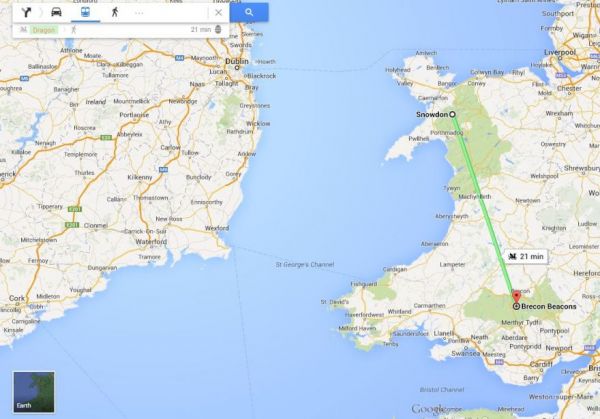Open route details icon beside 21 min
Screen dimensions: 600x419
pyautogui.click(x=218, y=29)
